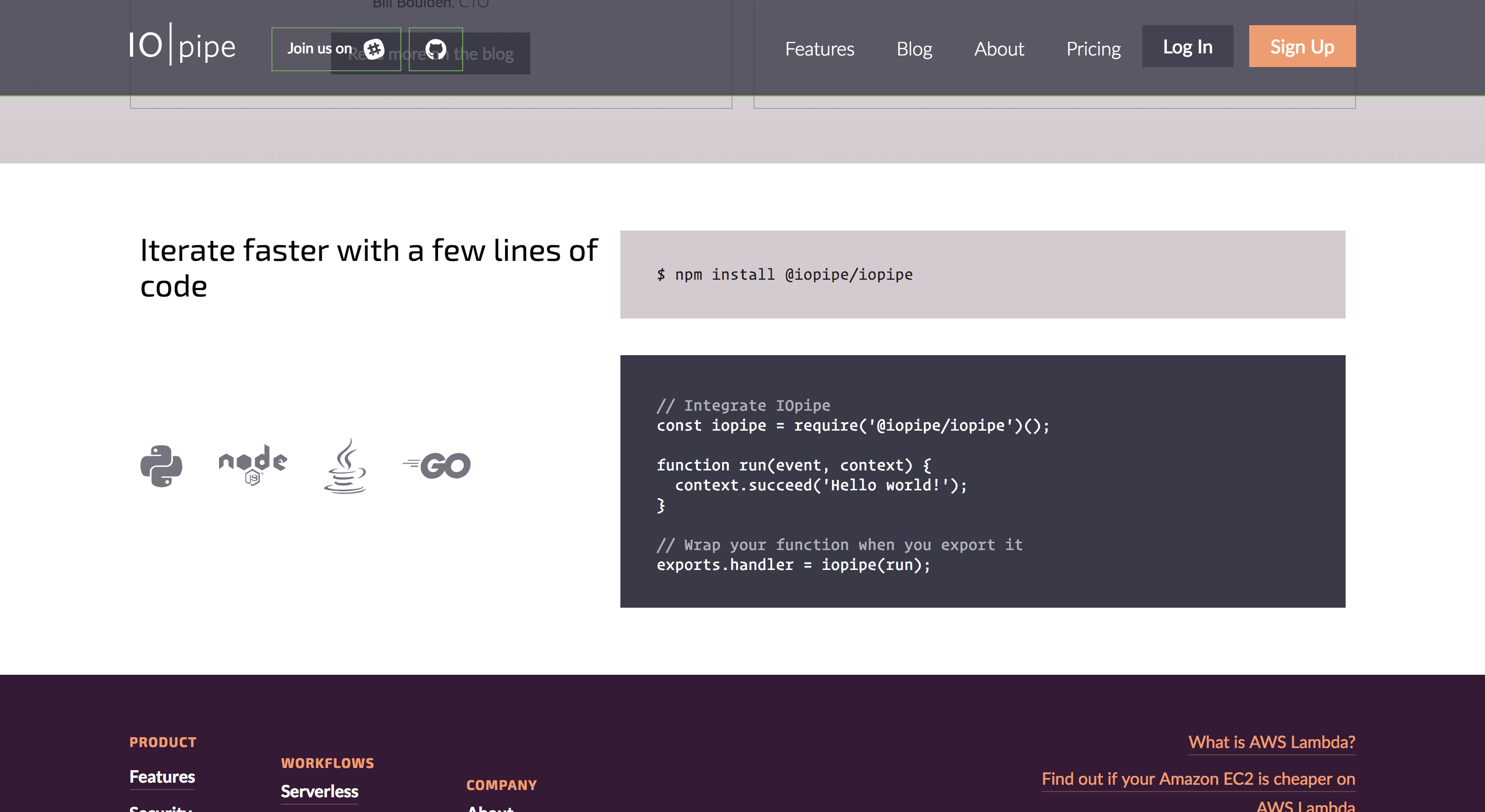
Task: Open the GitHub icon link
Action: 436,49
